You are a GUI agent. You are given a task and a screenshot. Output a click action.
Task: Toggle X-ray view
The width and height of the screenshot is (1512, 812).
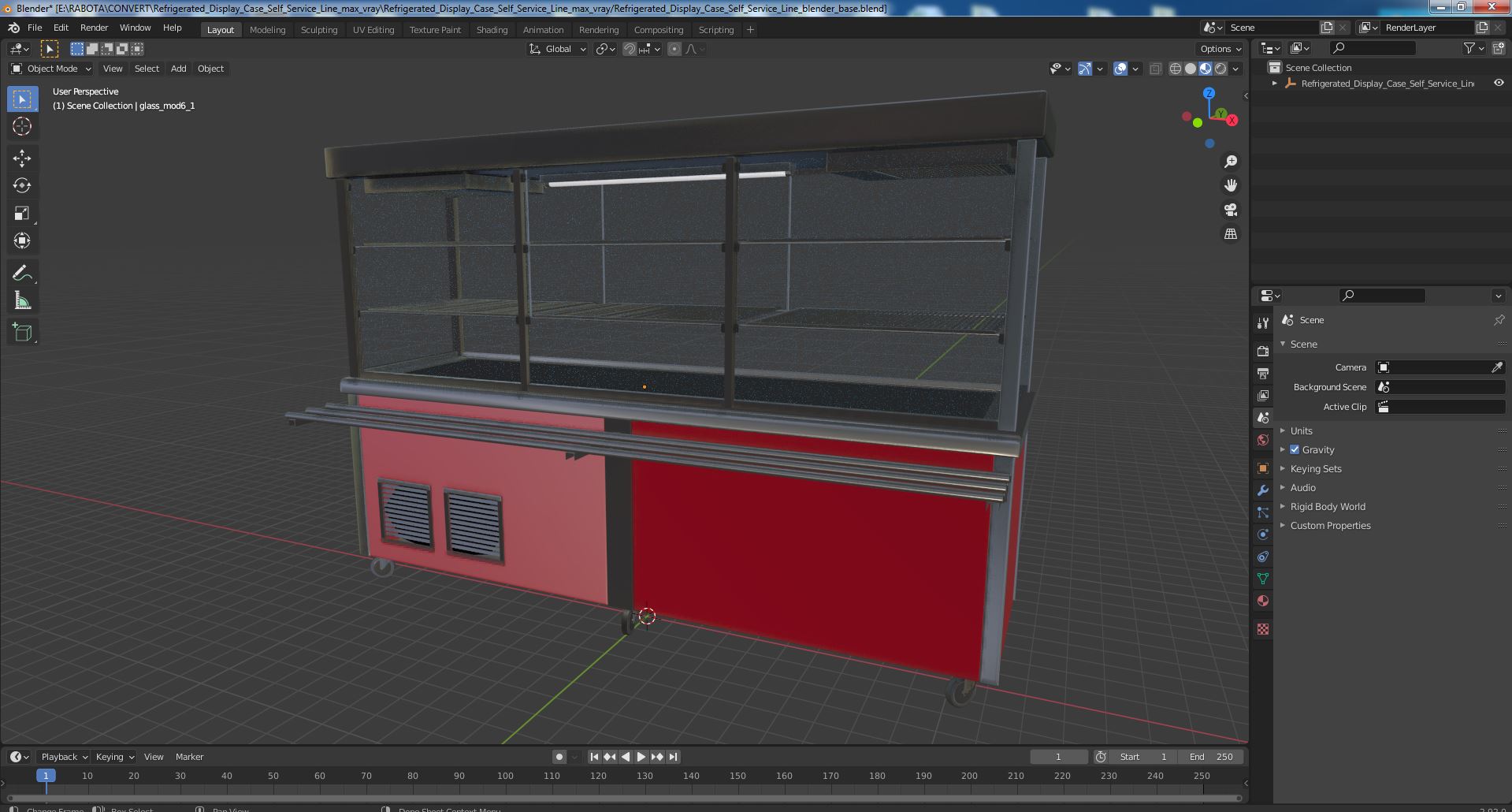pyautogui.click(x=1155, y=69)
